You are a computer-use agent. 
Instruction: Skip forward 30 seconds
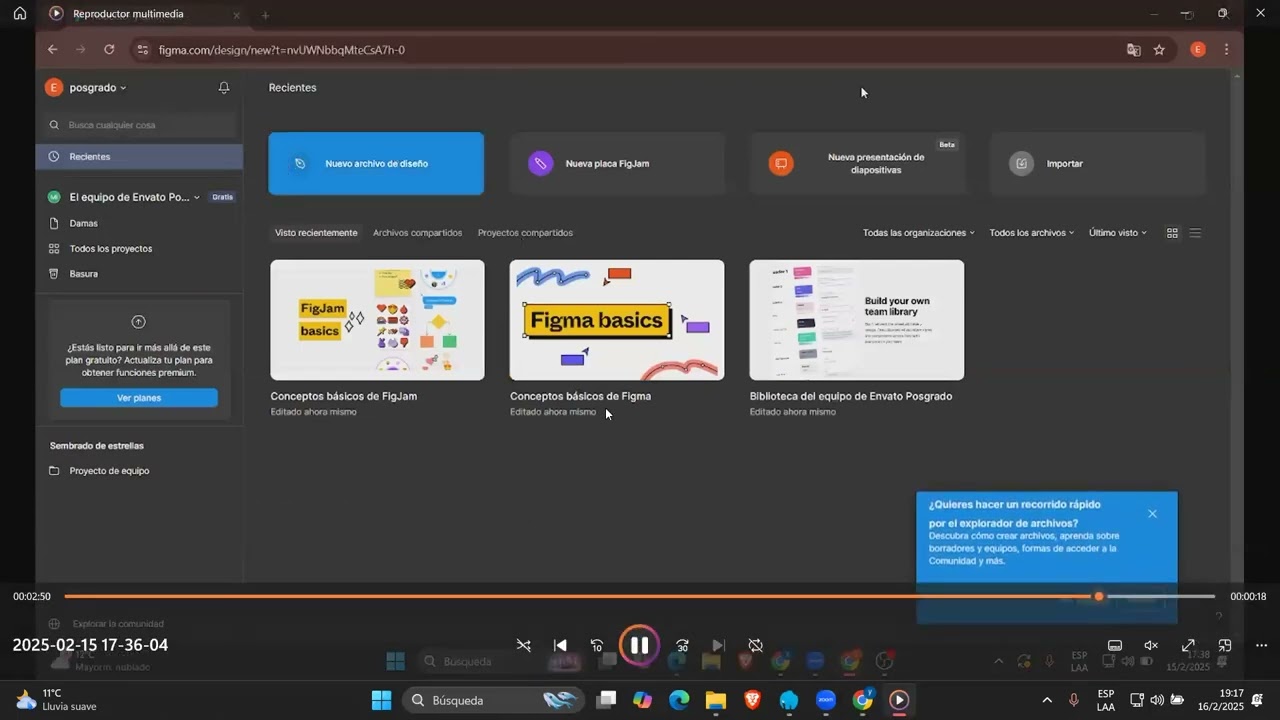tap(682, 646)
